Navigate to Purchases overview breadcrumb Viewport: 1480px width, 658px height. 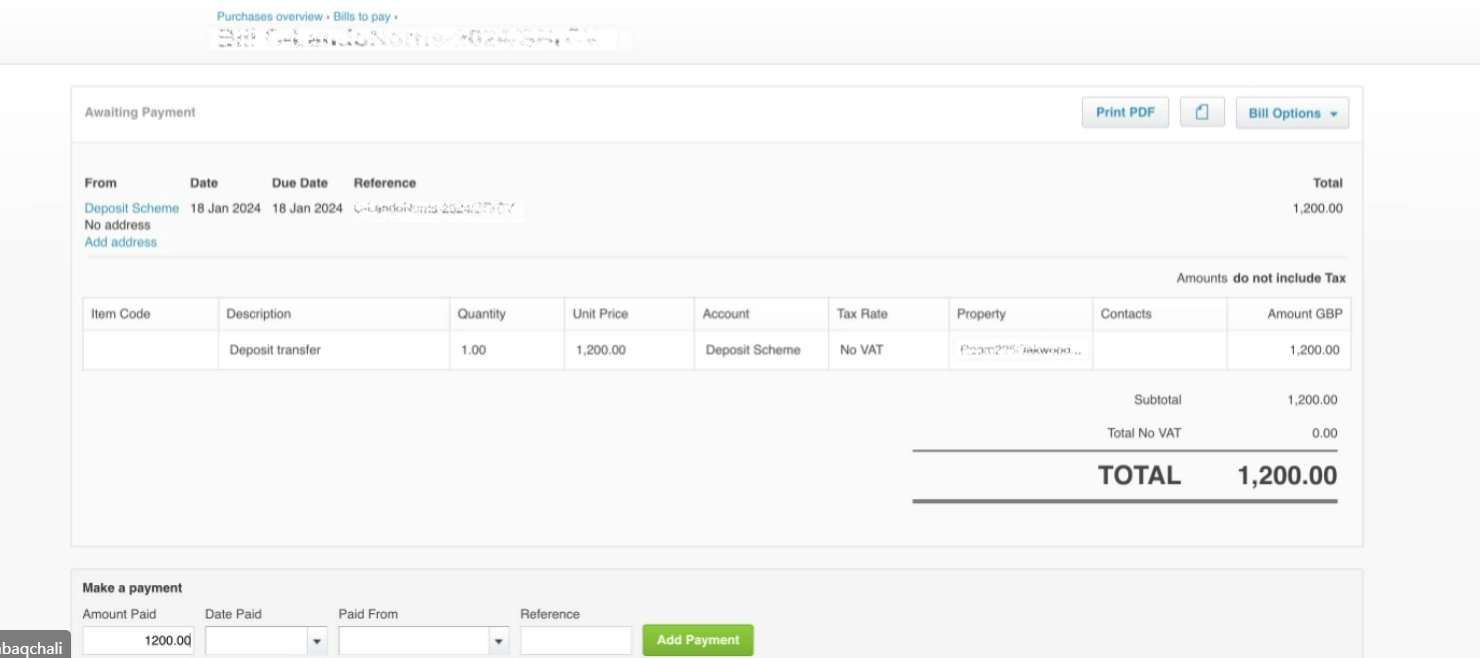point(269,16)
